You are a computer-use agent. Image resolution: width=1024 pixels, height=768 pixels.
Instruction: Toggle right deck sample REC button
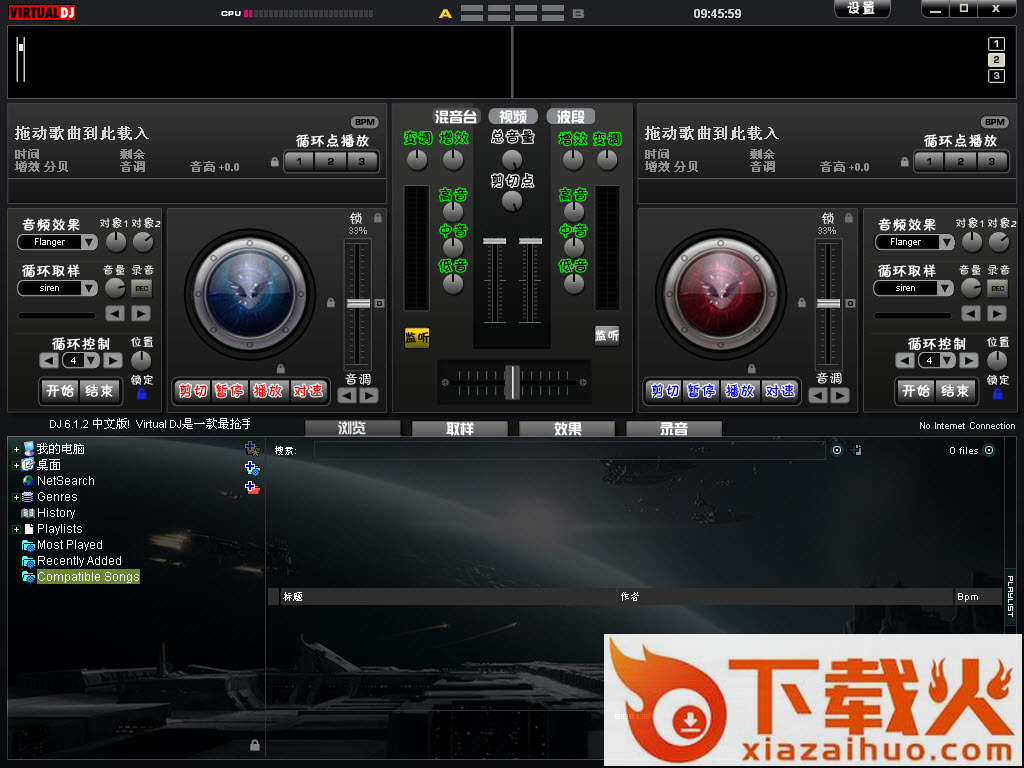(x=998, y=288)
